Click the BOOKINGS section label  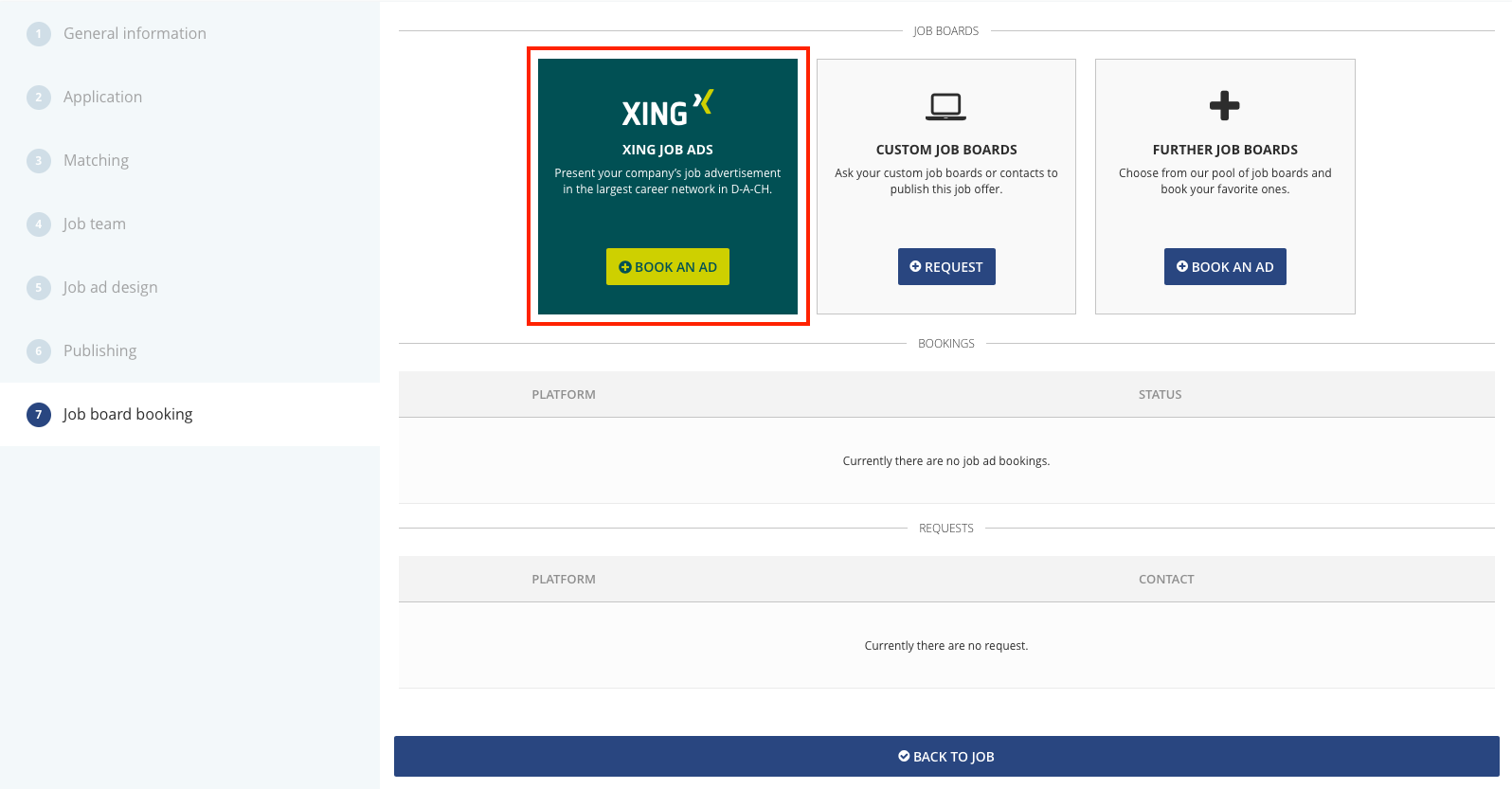[x=945, y=344]
